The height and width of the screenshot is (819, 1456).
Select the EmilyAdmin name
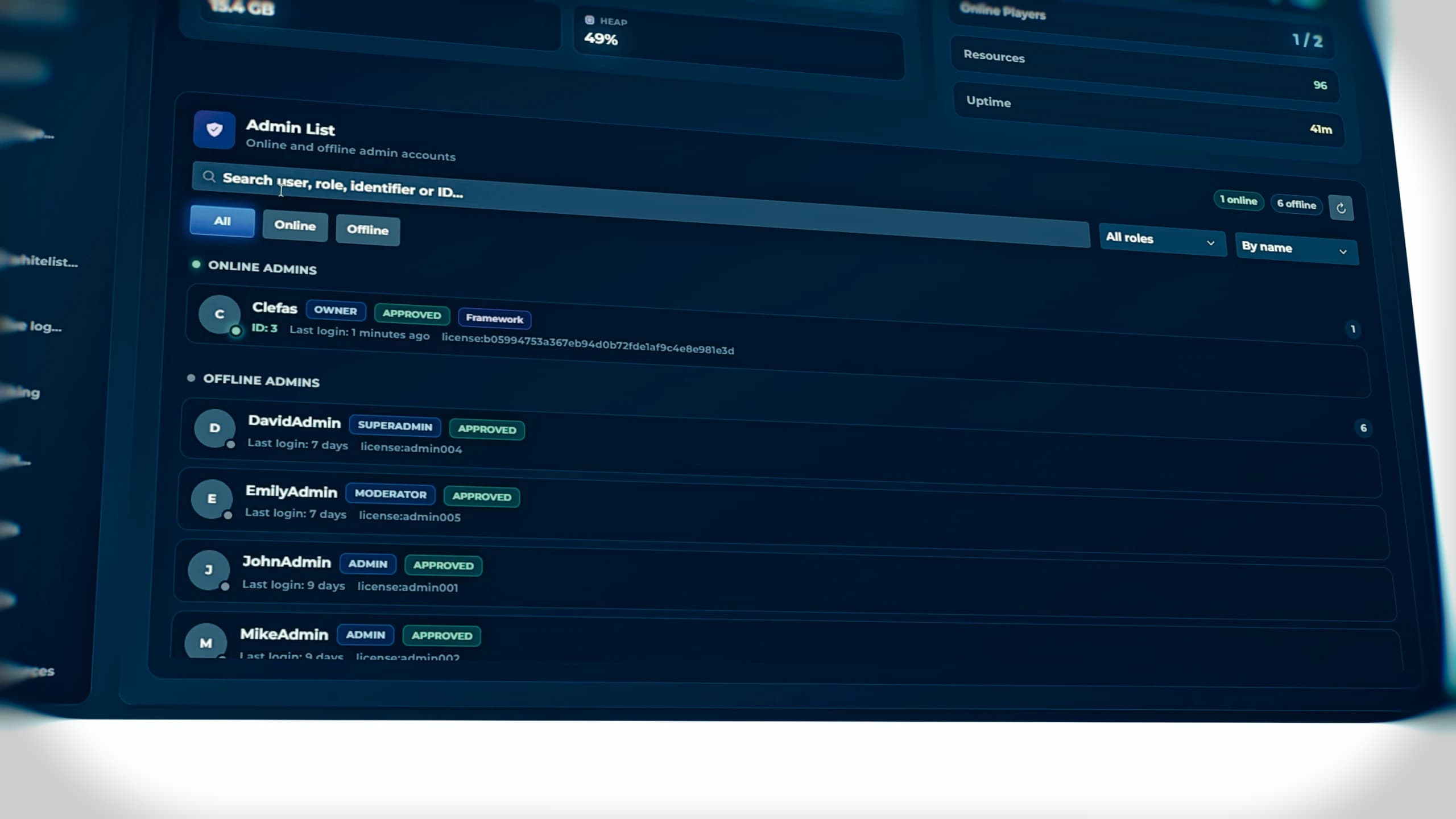pyautogui.click(x=291, y=491)
